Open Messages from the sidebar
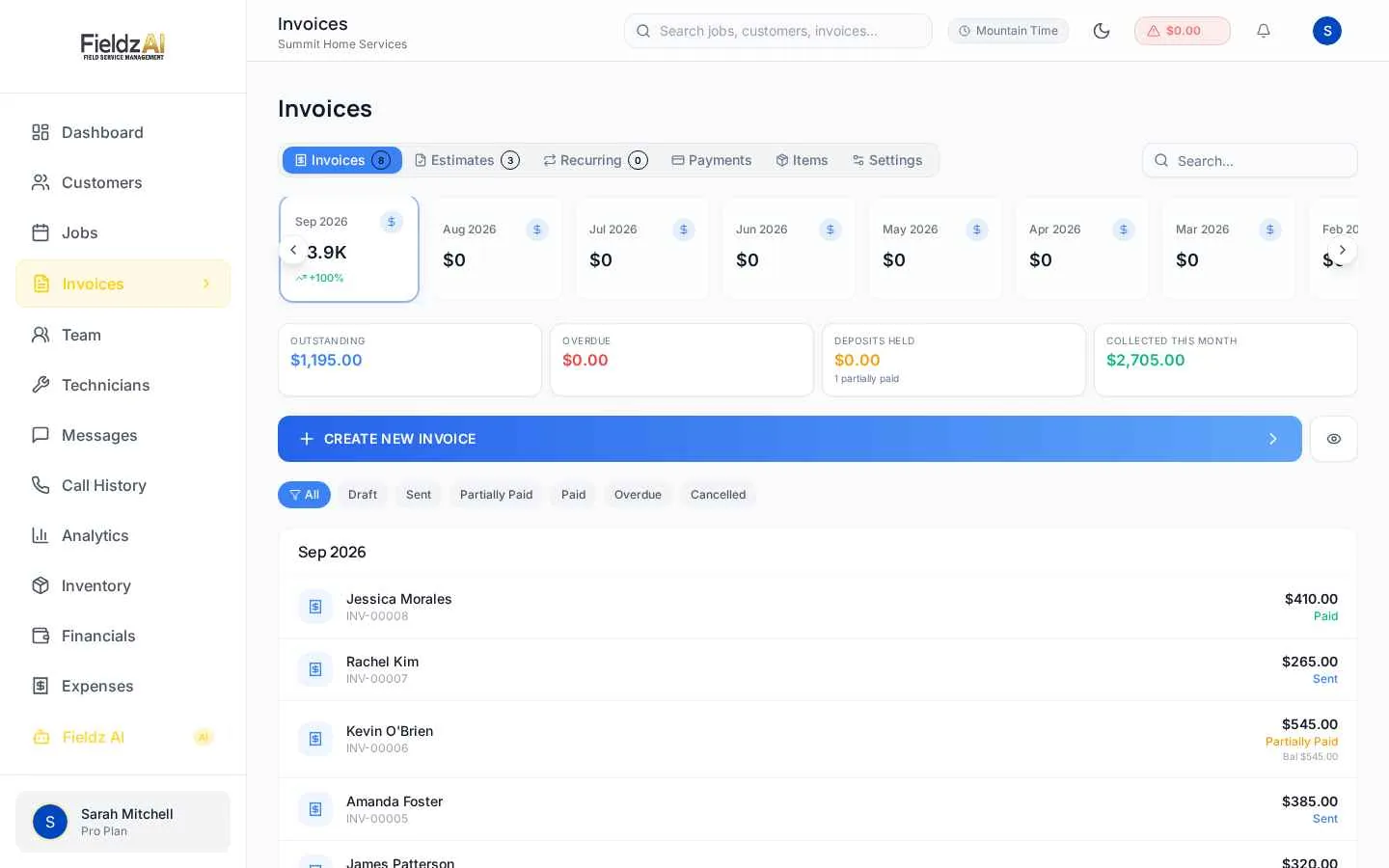The image size is (1389, 868). point(123,435)
